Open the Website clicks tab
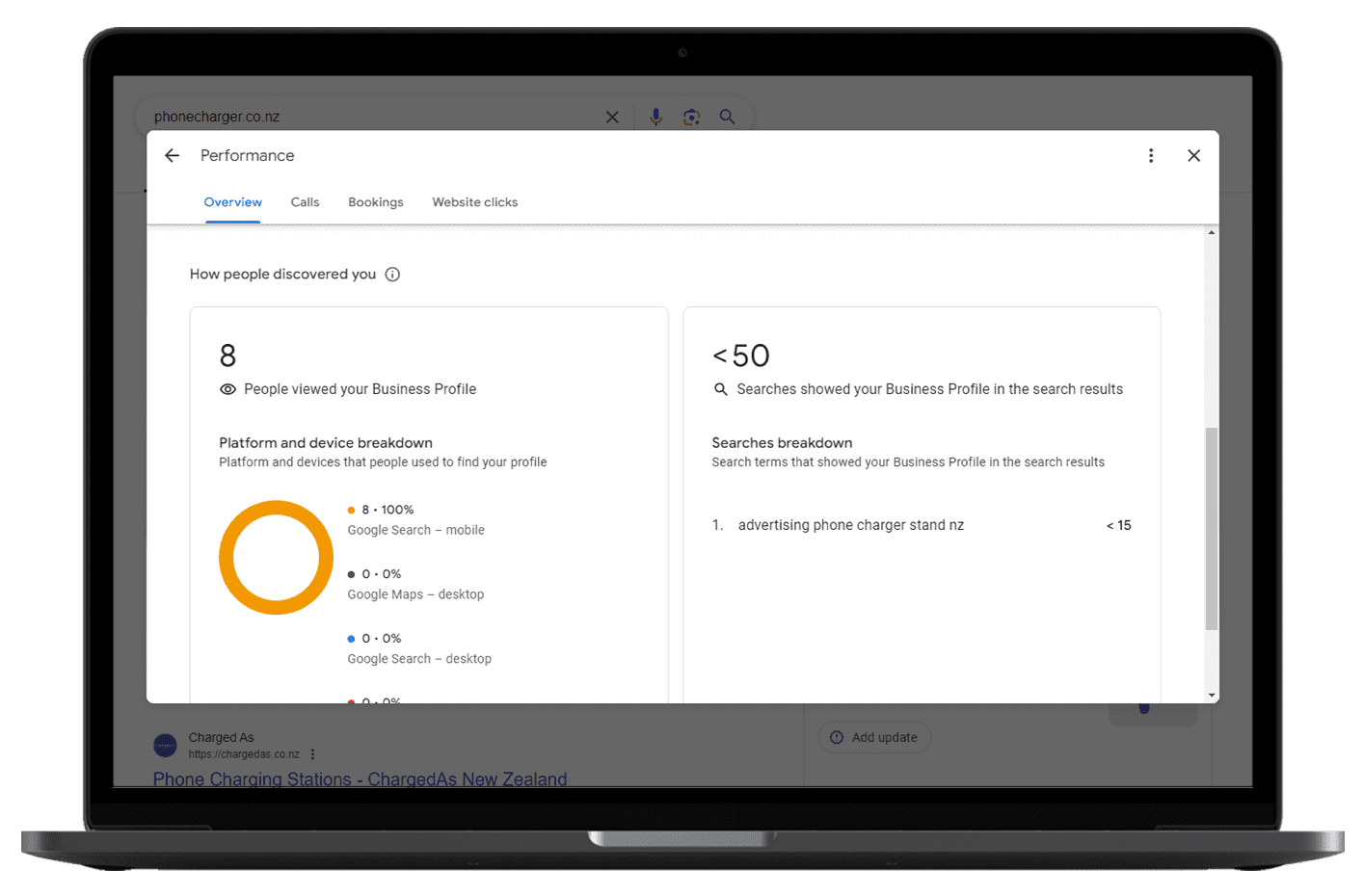The height and width of the screenshot is (896, 1363). click(474, 202)
